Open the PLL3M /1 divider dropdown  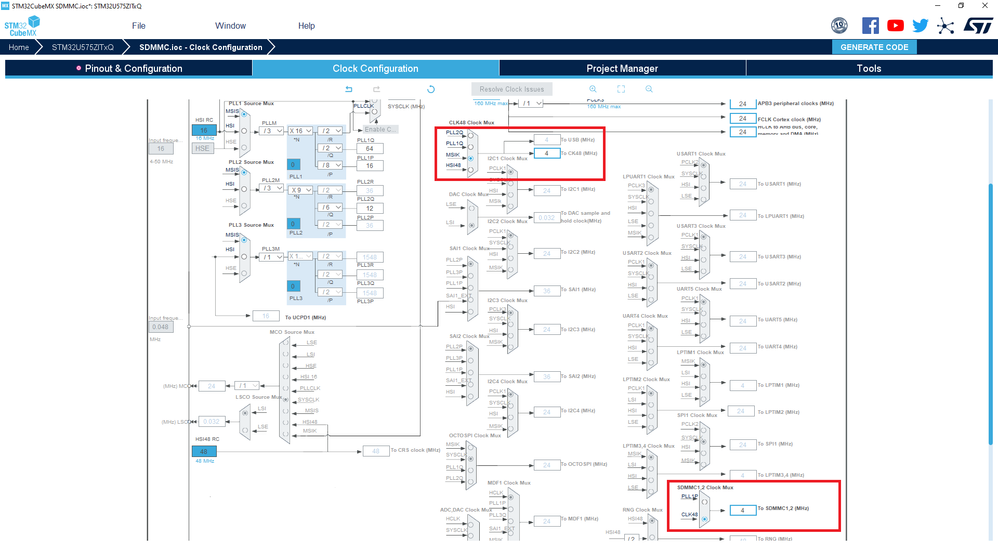click(x=271, y=257)
